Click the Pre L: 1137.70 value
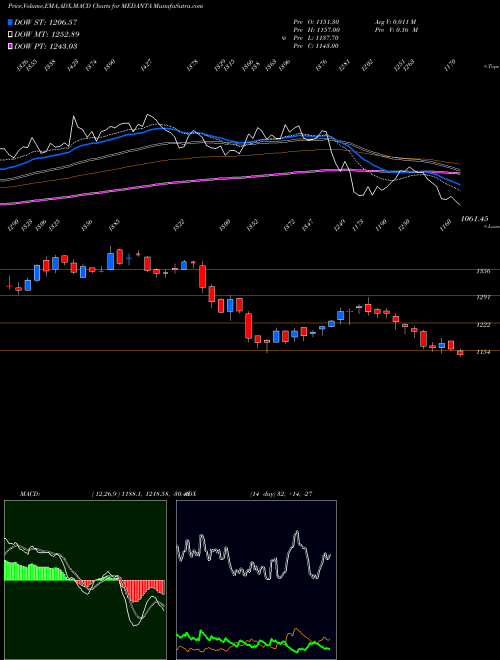Image resolution: width=500 pixels, height=660 pixels. (316, 38)
